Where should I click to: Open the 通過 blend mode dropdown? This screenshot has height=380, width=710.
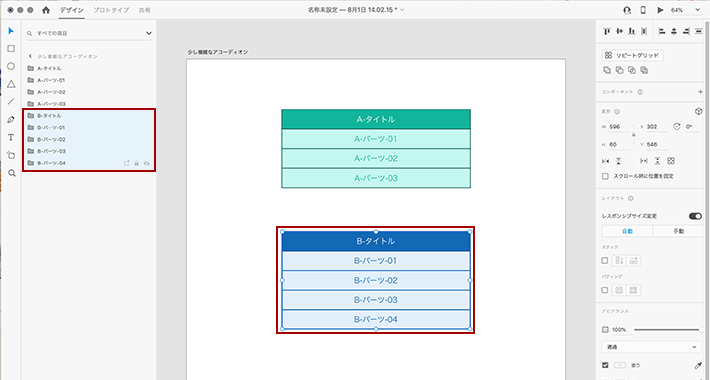(651, 347)
